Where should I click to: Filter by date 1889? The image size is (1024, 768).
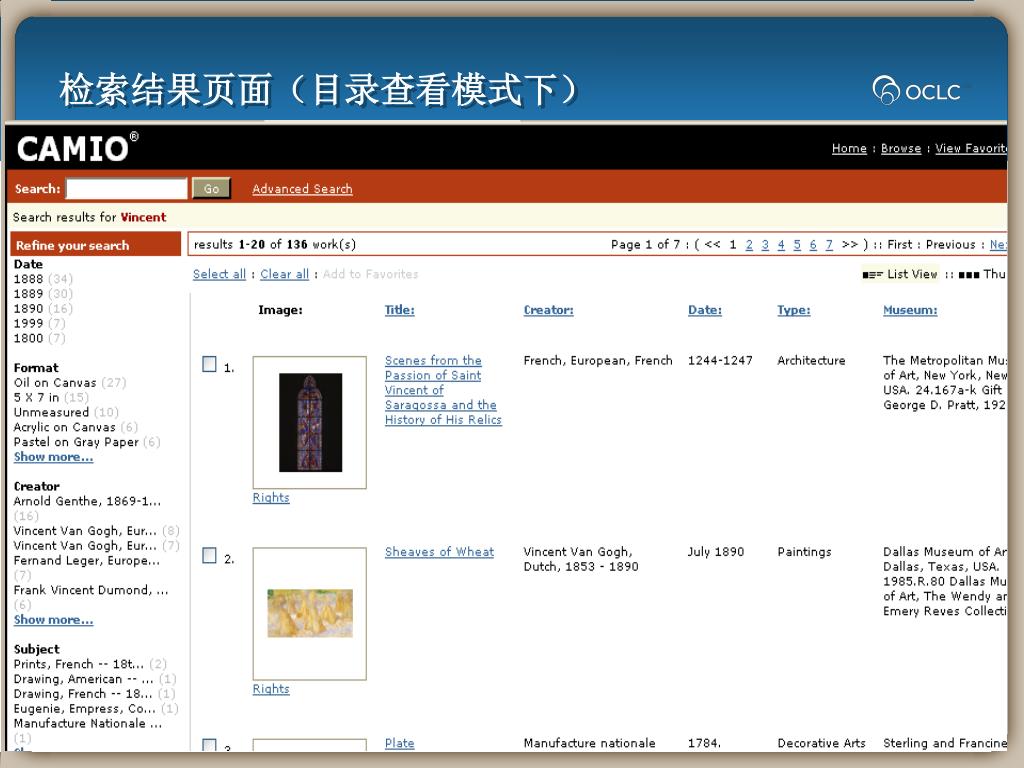click(43, 295)
